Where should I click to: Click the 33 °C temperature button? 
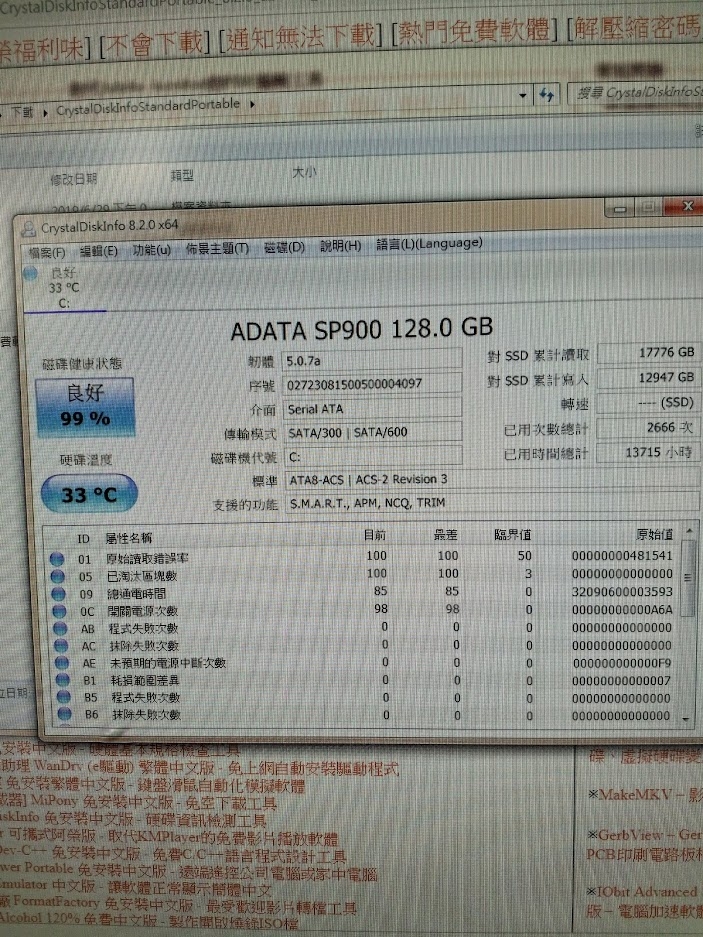click(89, 494)
